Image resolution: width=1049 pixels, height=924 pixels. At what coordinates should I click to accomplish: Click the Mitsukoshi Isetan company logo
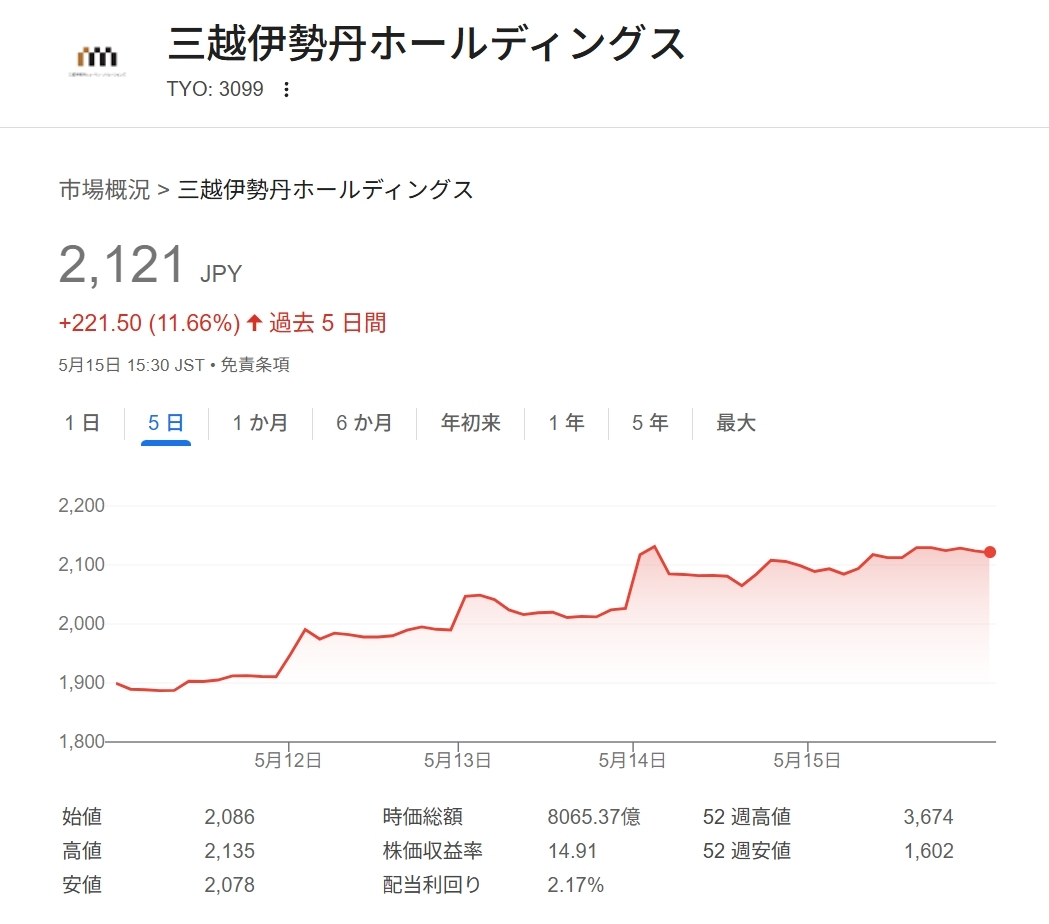(97, 60)
